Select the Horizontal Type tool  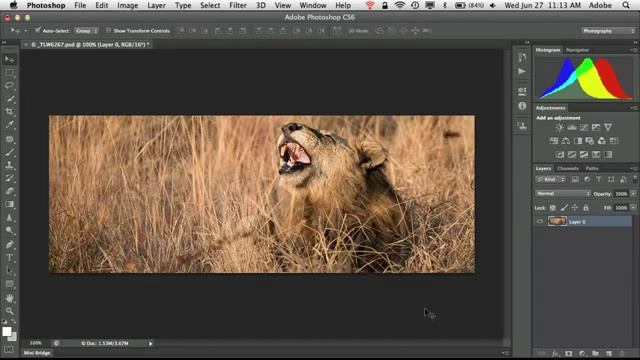click(9, 258)
